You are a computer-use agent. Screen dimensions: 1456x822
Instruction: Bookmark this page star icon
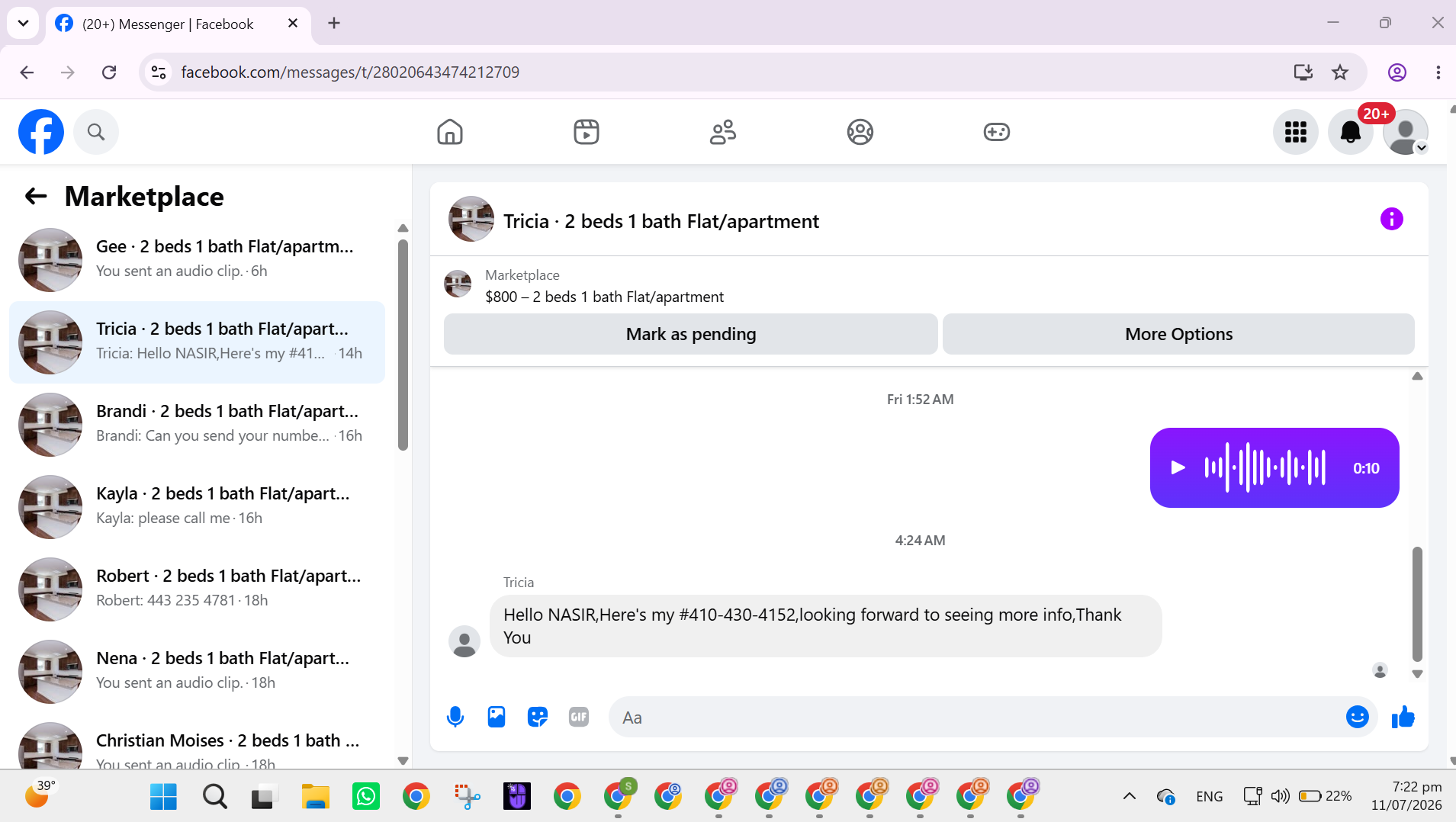coord(1340,72)
